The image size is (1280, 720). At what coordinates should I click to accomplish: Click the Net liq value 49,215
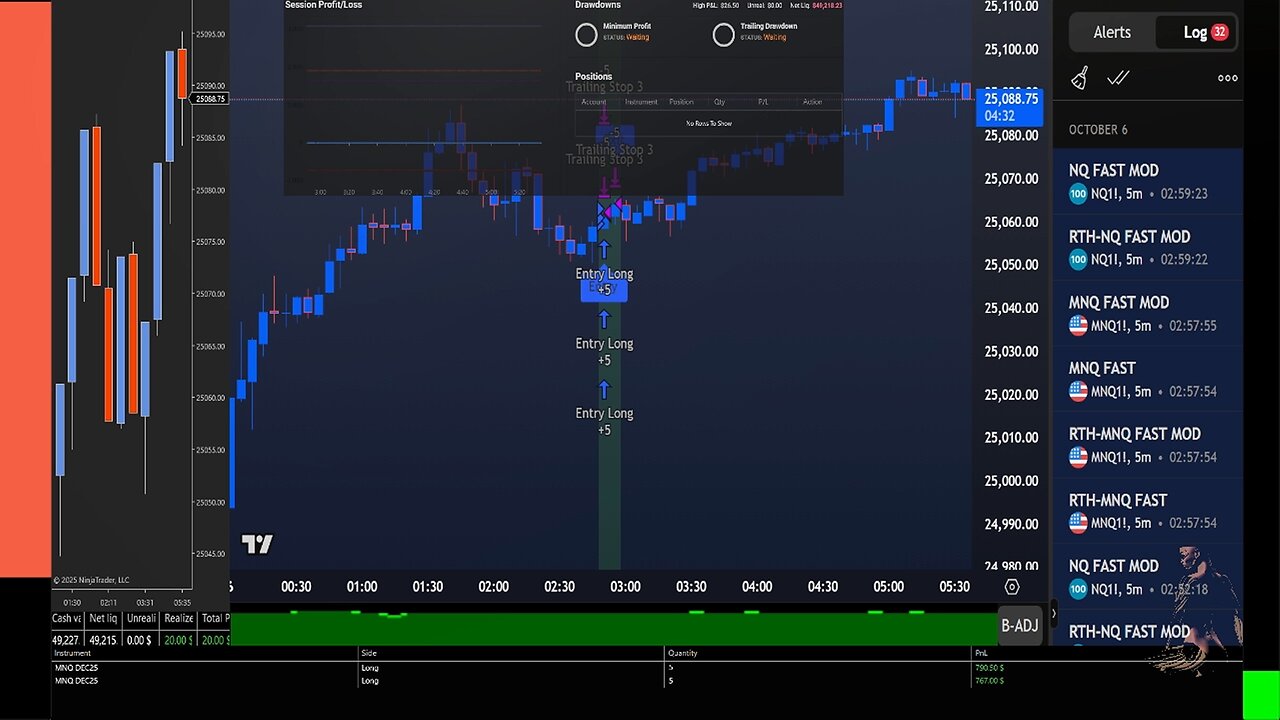[x=102, y=640]
